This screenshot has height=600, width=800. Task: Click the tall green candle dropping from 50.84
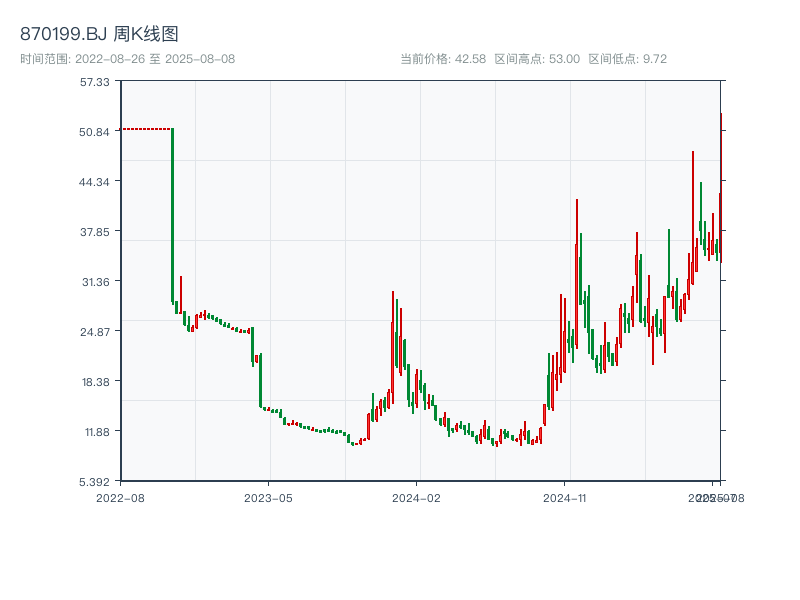pos(172,215)
